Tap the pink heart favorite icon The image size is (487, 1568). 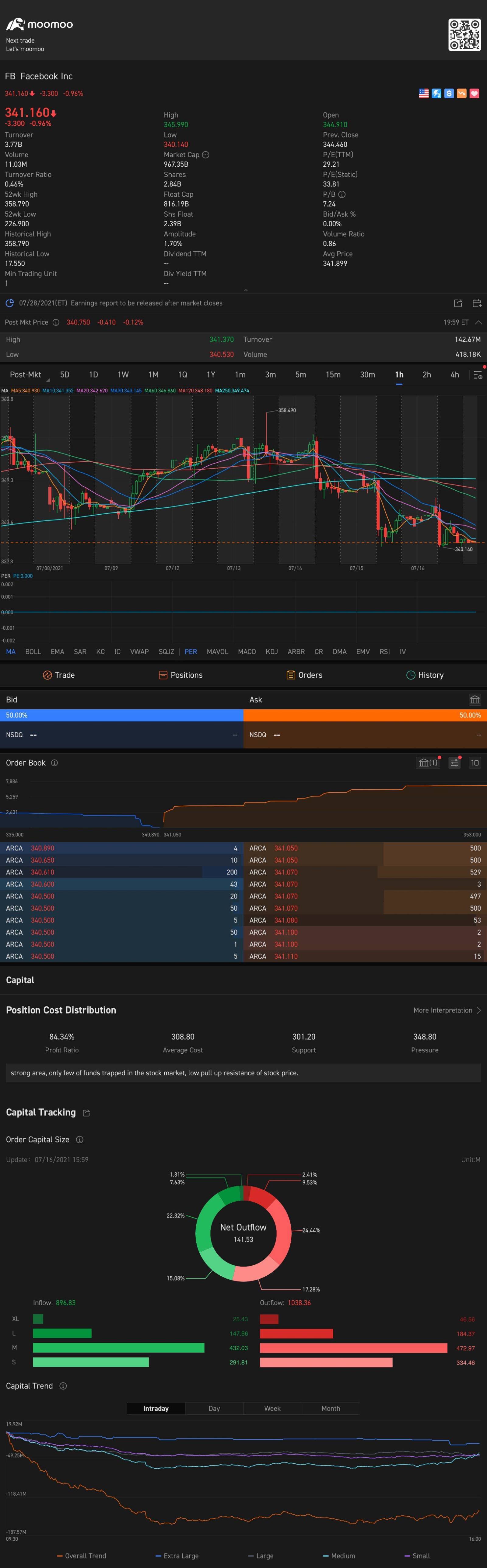click(474, 93)
